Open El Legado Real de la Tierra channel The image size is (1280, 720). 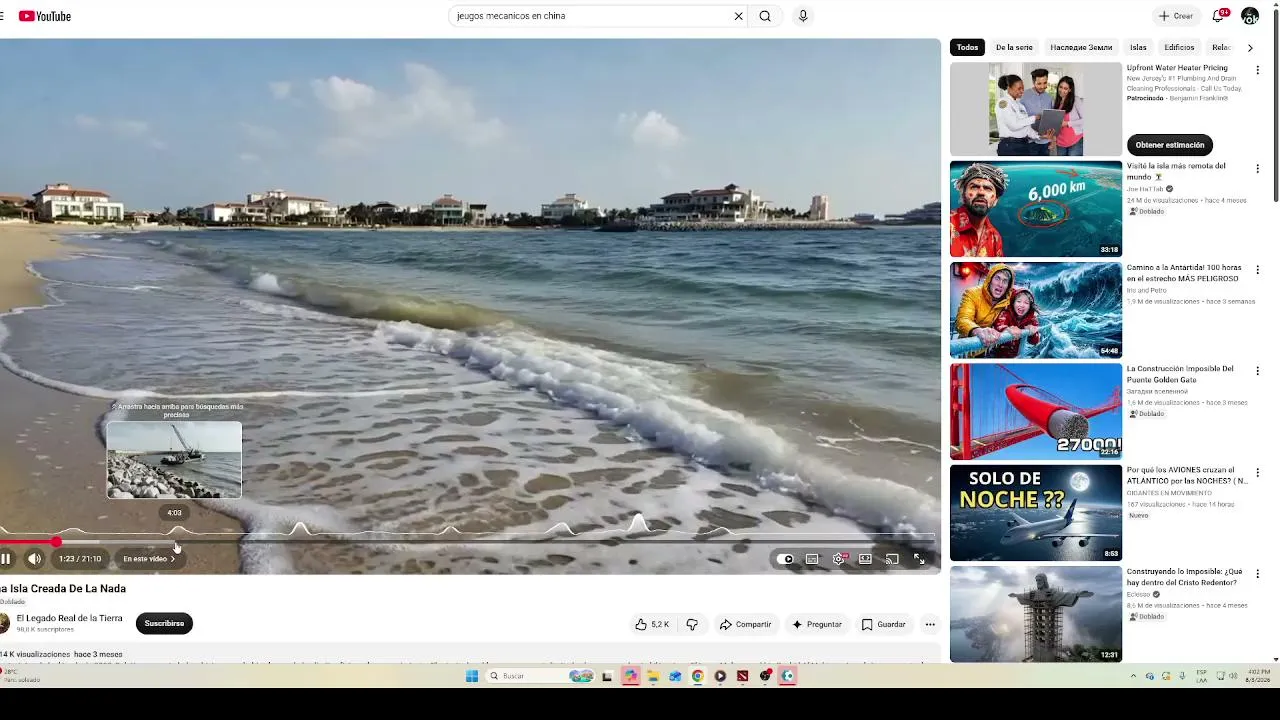(69, 618)
